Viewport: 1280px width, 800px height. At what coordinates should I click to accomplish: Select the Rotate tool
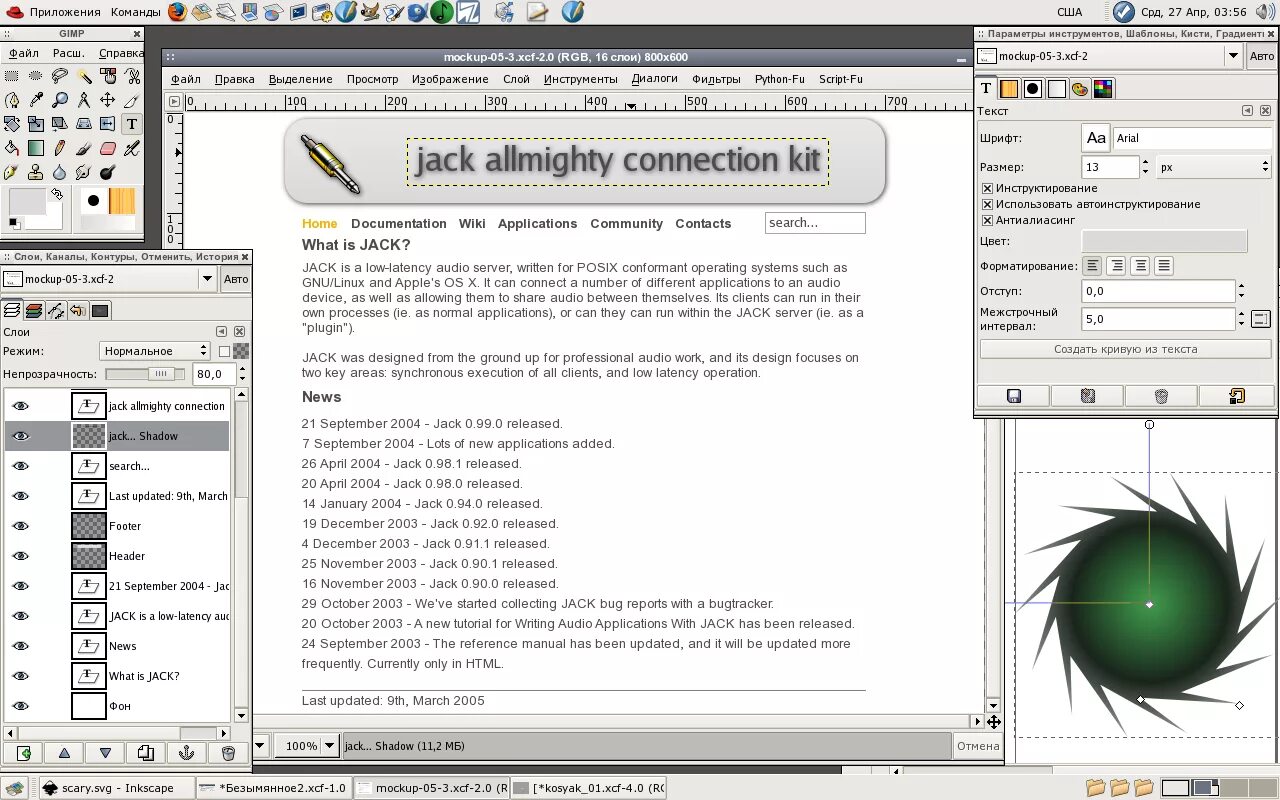click(11, 124)
